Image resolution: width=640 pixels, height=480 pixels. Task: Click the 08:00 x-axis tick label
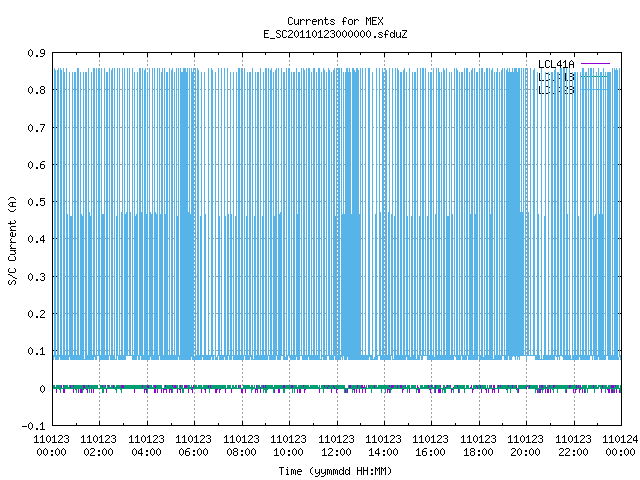241,452
